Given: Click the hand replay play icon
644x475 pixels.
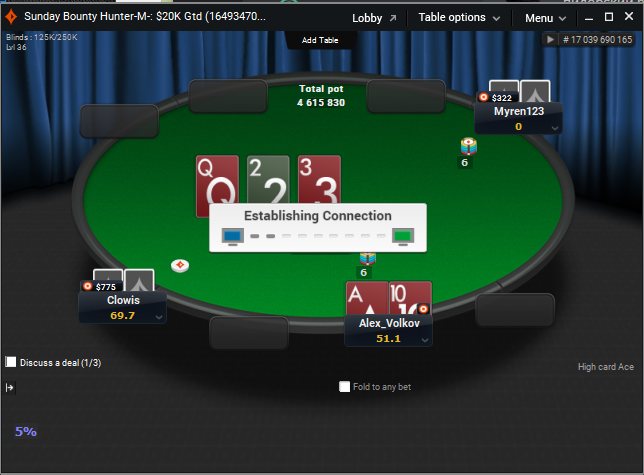Looking at the screenshot, I should (x=550, y=39).
